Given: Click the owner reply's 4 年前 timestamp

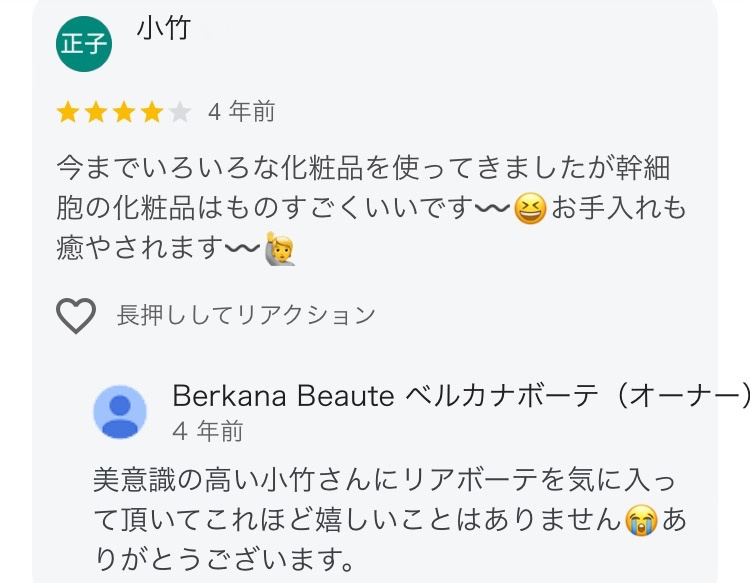Looking at the screenshot, I should (207, 431).
